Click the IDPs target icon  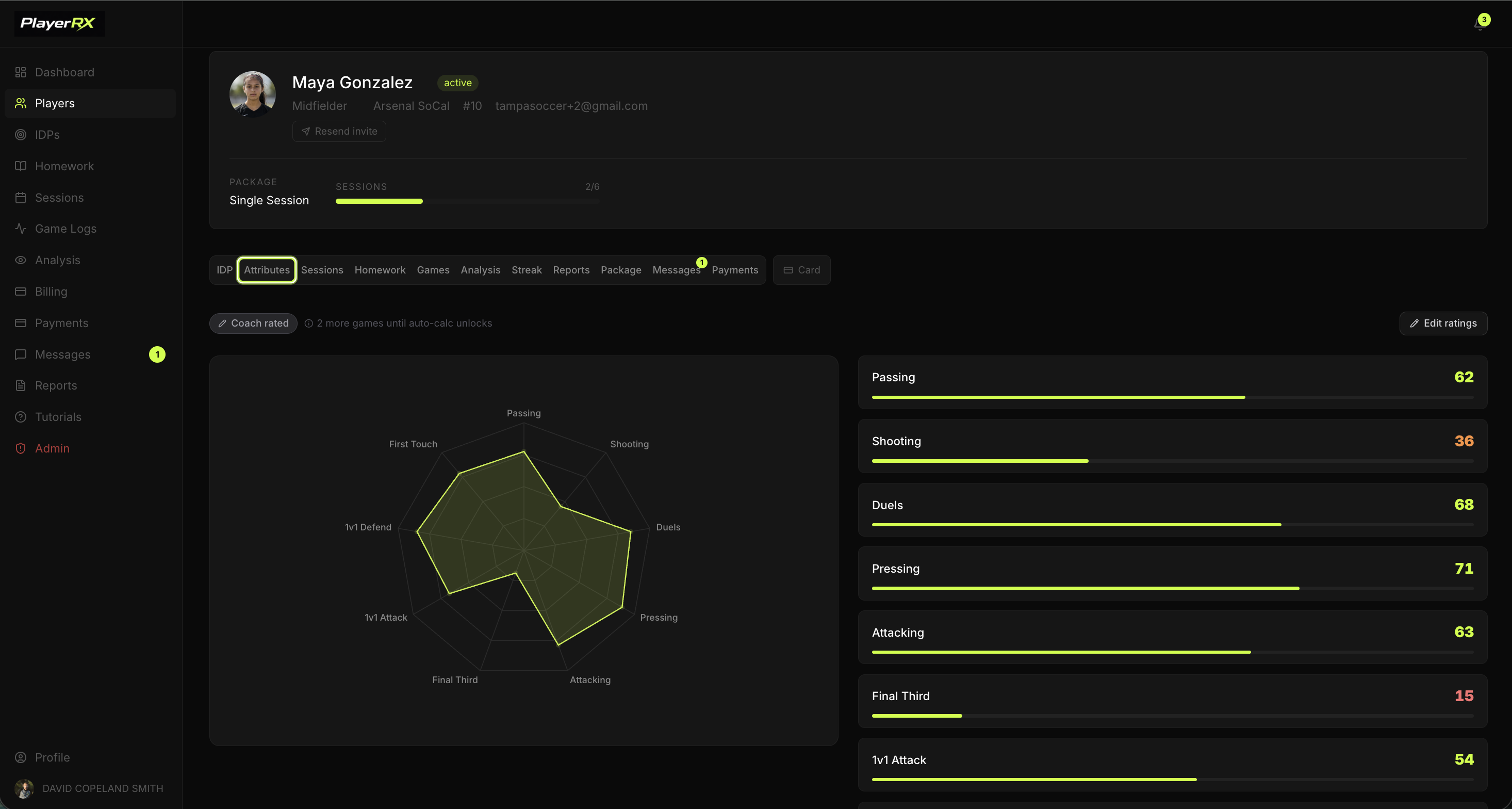click(21, 135)
